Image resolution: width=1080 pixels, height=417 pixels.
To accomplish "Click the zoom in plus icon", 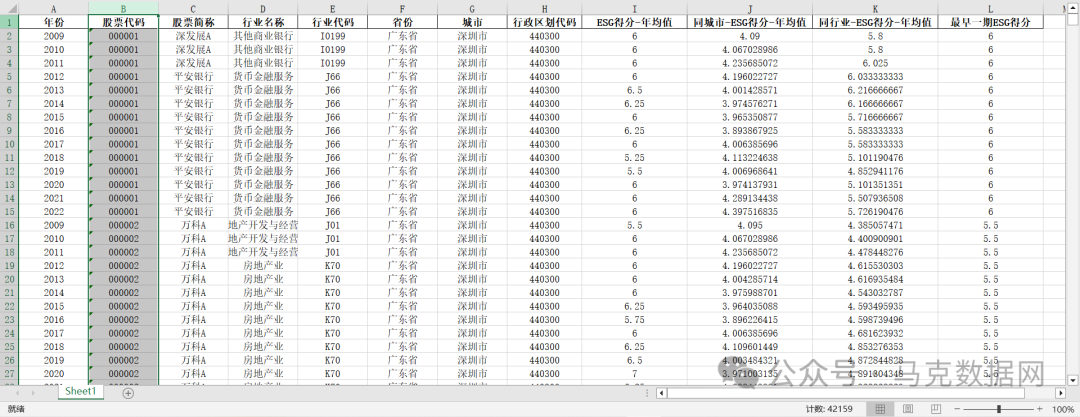I will click(x=1039, y=409).
